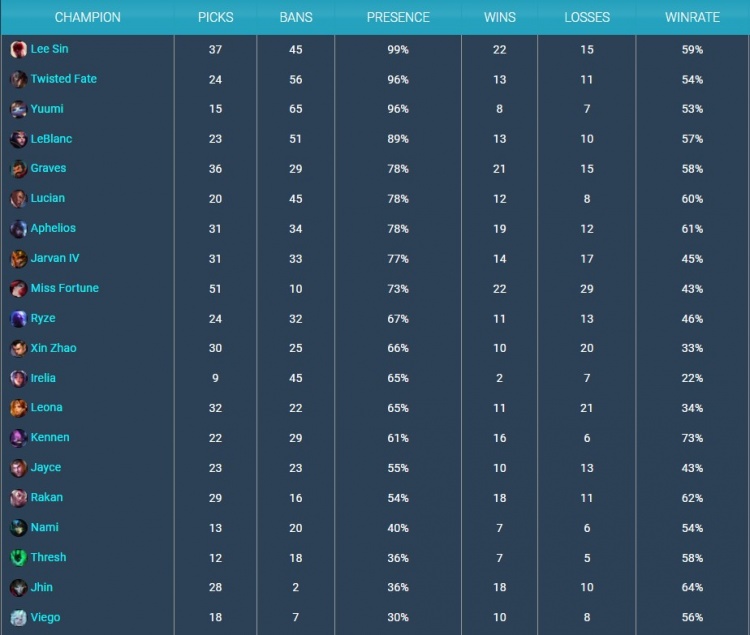Click the Viego champion portrait icon

pos(18,618)
